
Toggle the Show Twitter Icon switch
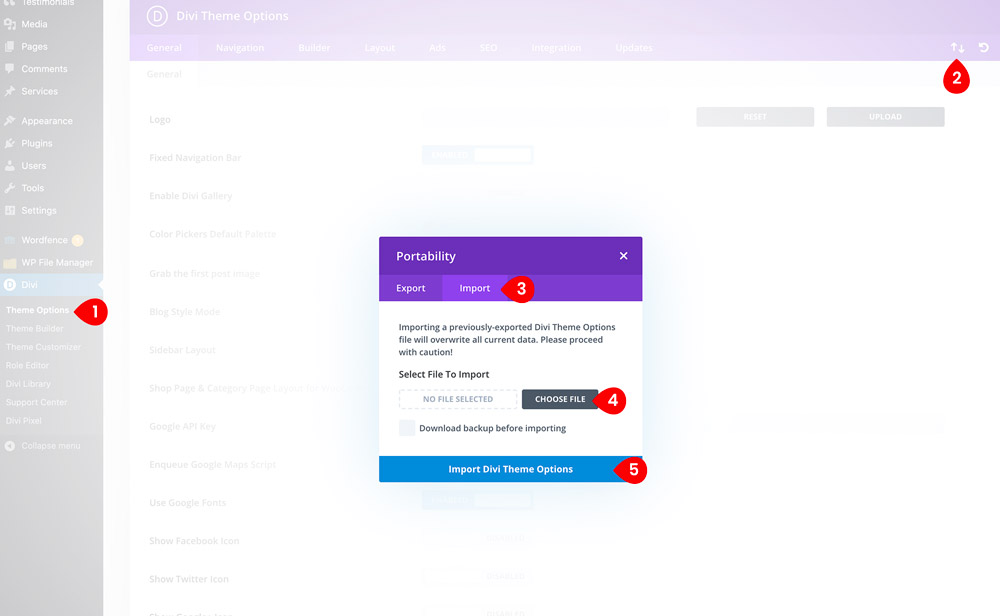477,577
